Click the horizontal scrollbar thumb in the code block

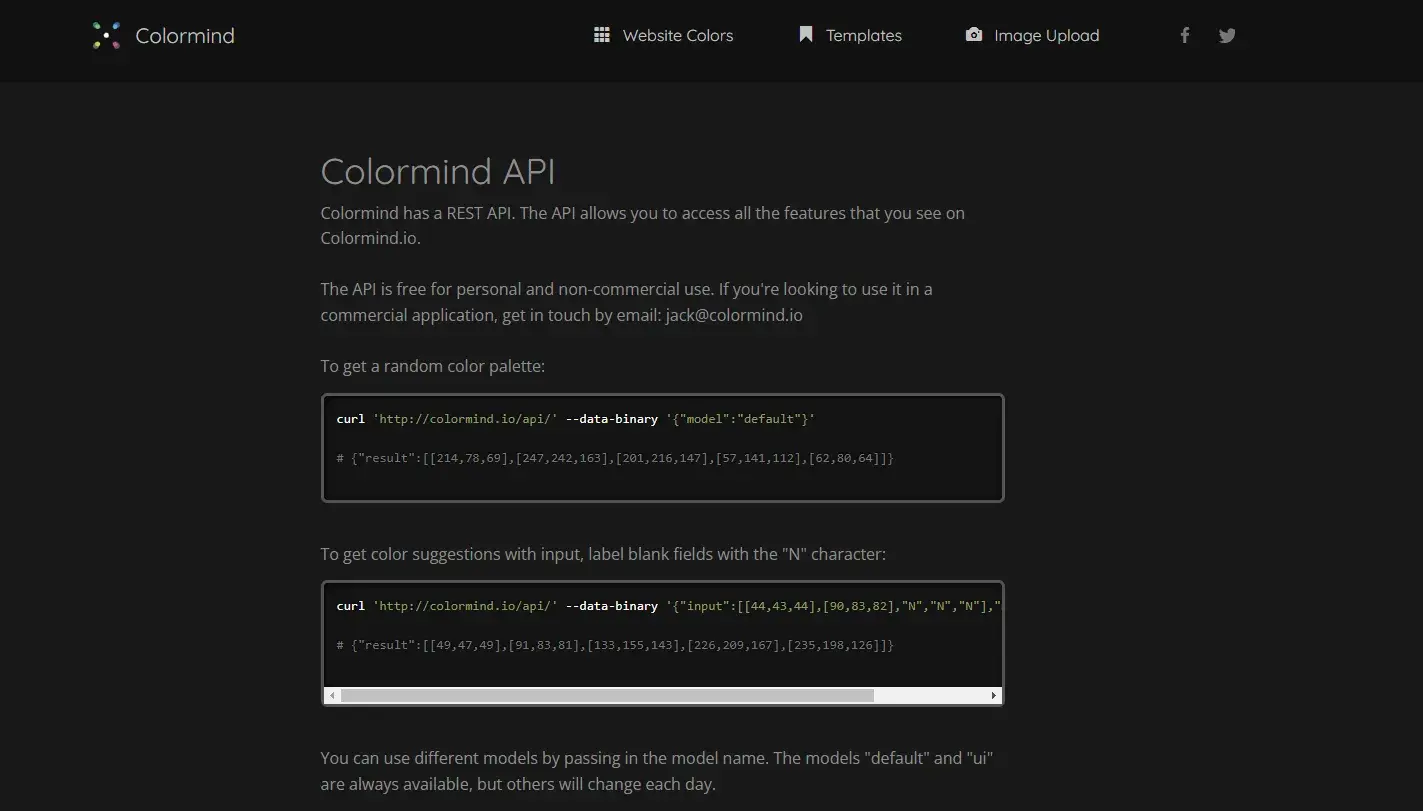[607, 695]
